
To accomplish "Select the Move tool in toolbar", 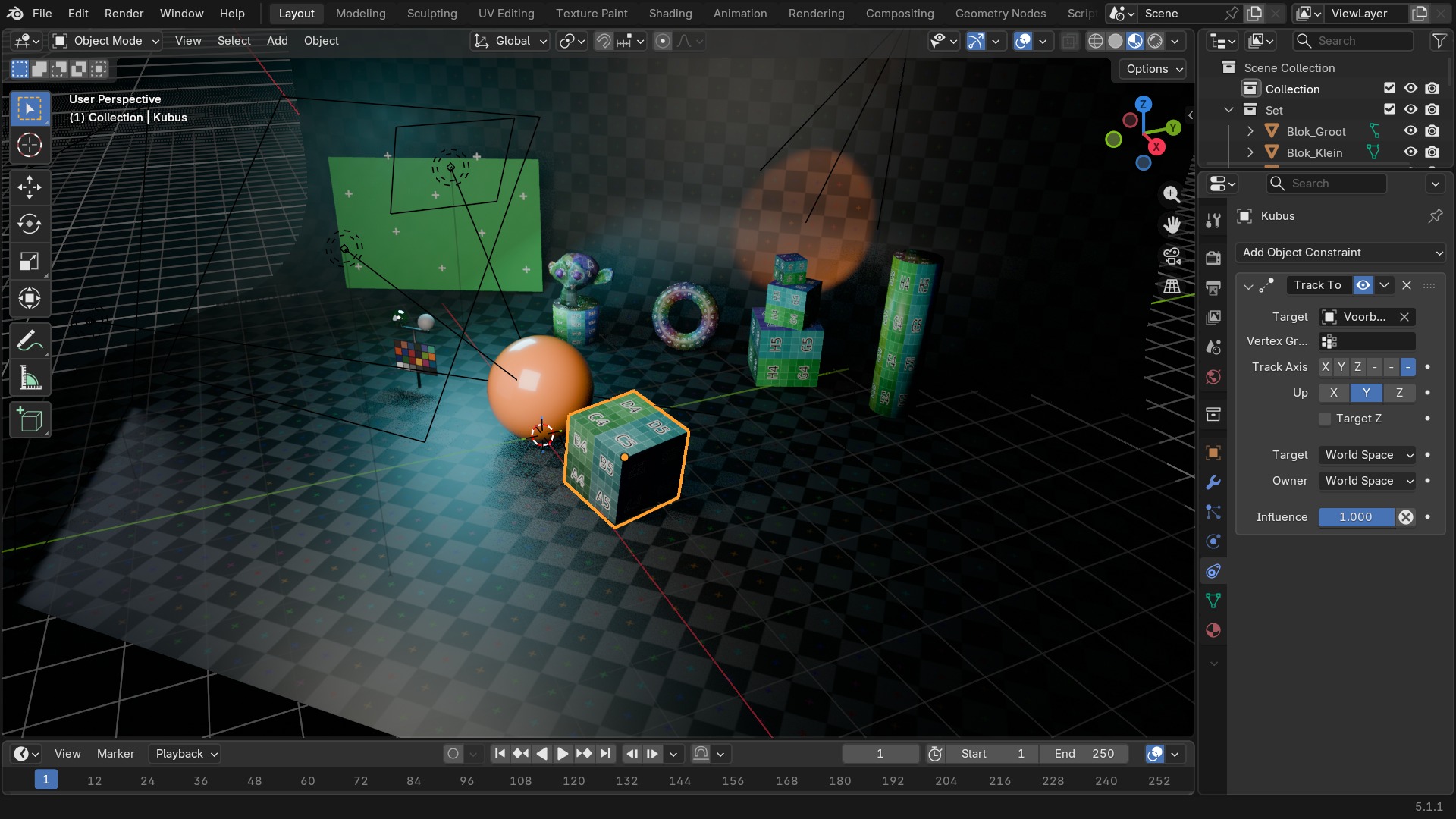I will 30,187.
